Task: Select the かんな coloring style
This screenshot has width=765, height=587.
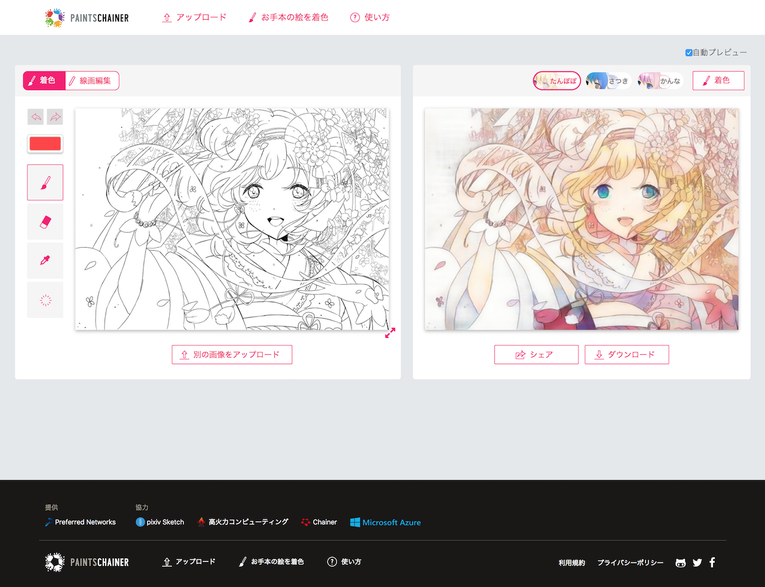Action: pos(660,81)
